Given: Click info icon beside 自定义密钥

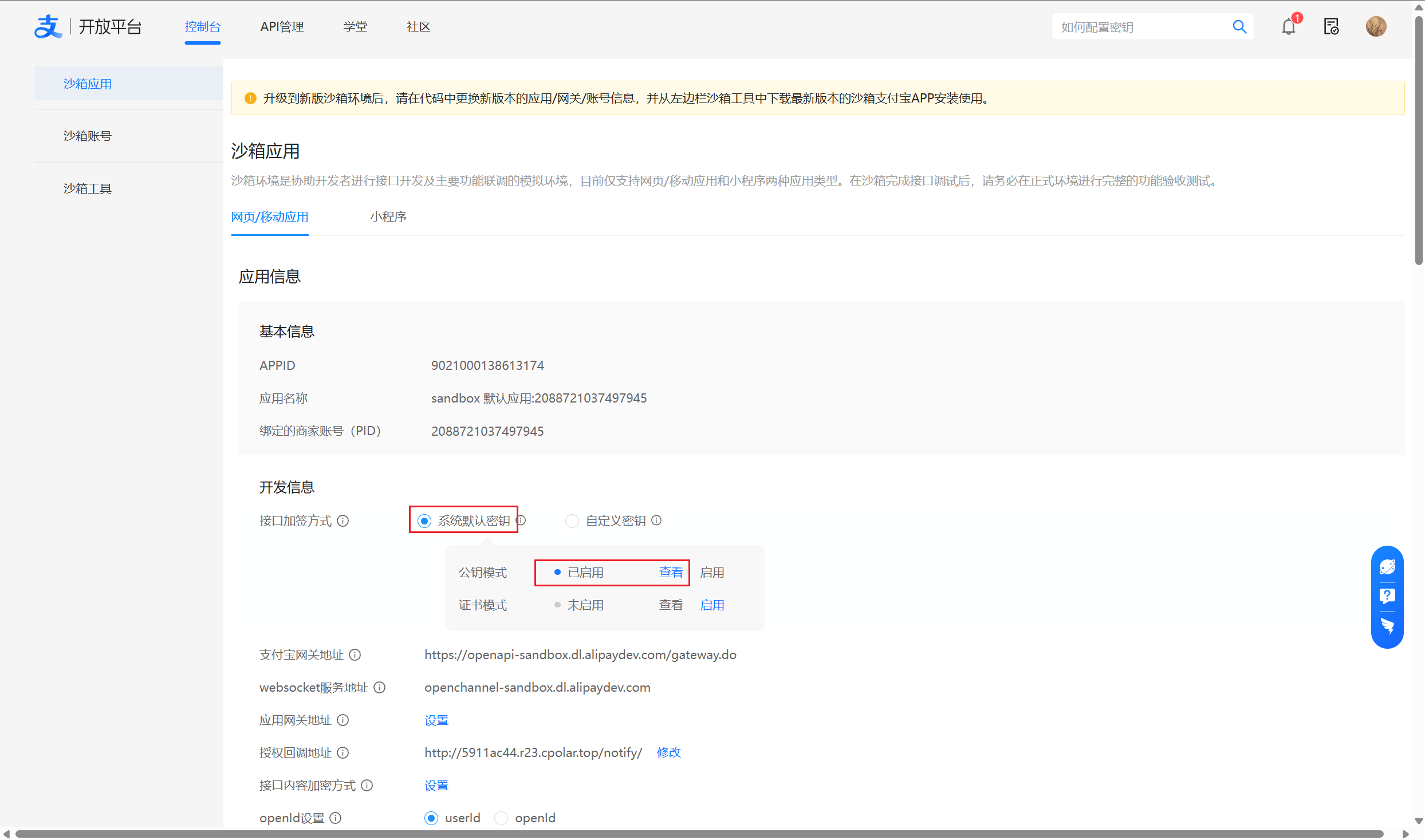Looking at the screenshot, I should coord(657,520).
